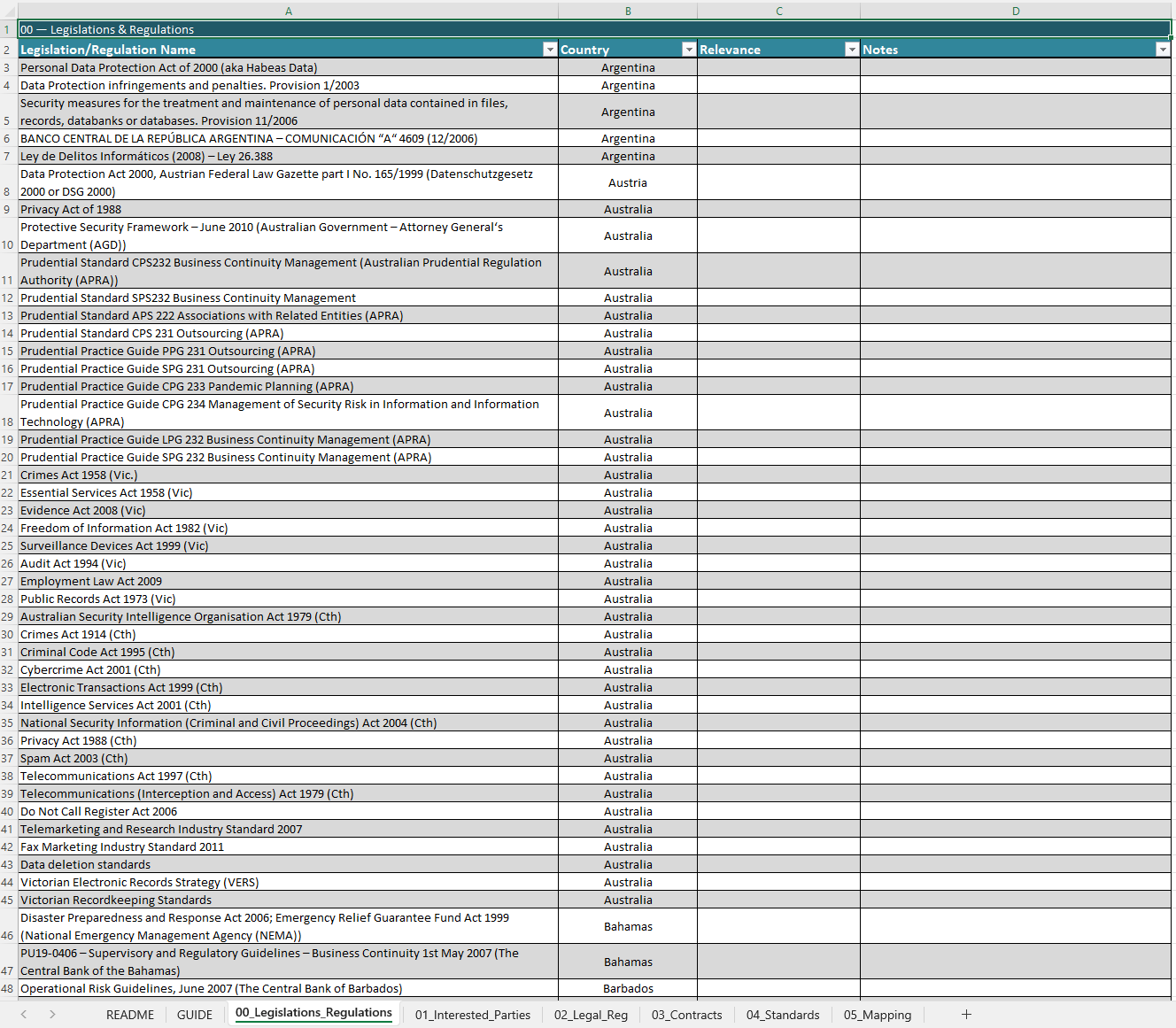
Task: Go to 01_Interested_Parties sheet
Action: [473, 1015]
